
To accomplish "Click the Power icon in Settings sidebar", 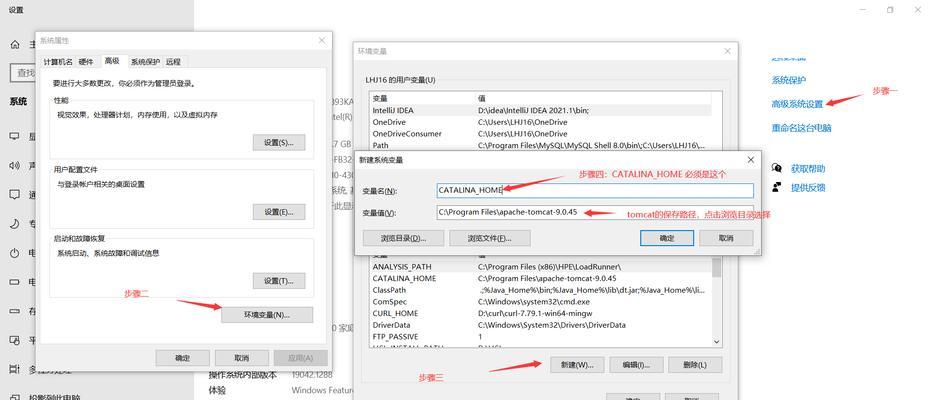I will [x=15, y=253].
